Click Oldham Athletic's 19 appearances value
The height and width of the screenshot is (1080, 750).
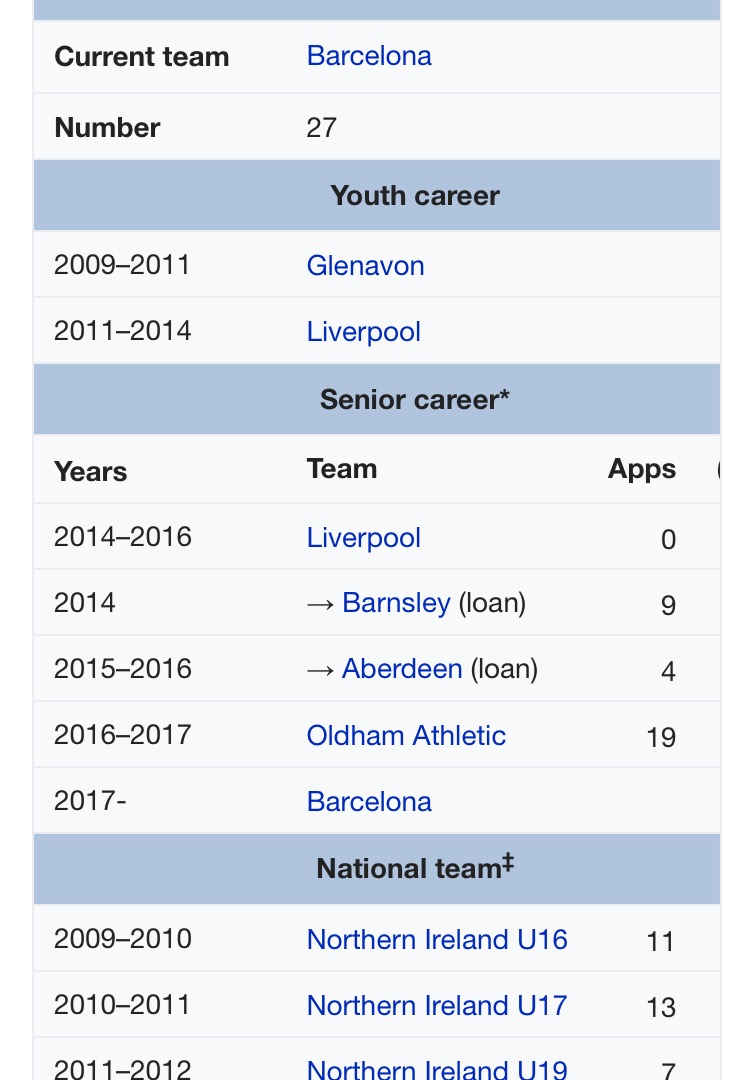[661, 738]
